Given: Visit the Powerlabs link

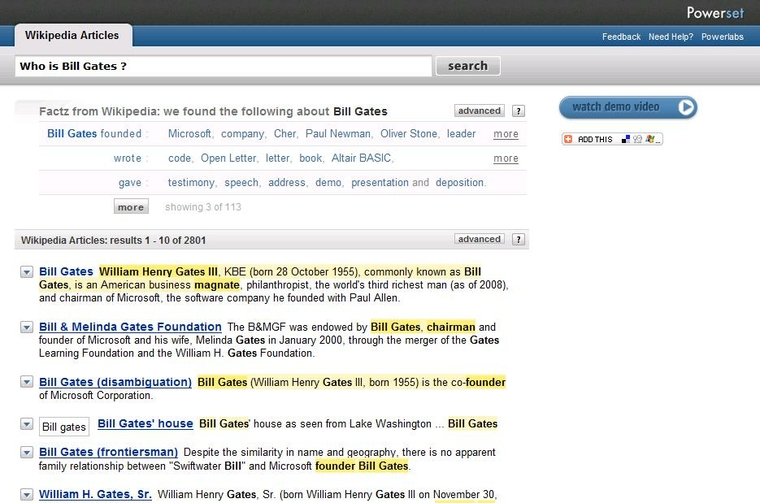Looking at the screenshot, I should pos(722,37).
